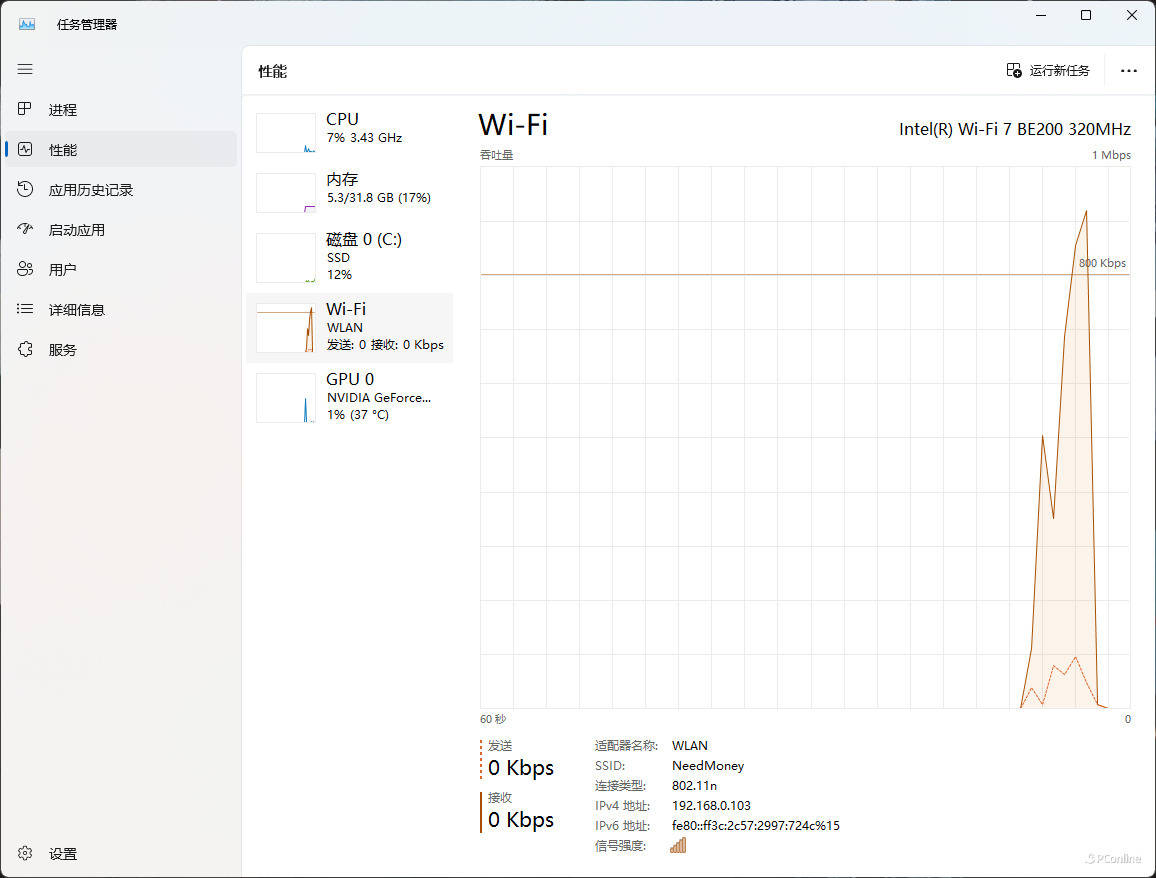
Task: Open the 服务 services puzzle icon
Action: coord(26,349)
